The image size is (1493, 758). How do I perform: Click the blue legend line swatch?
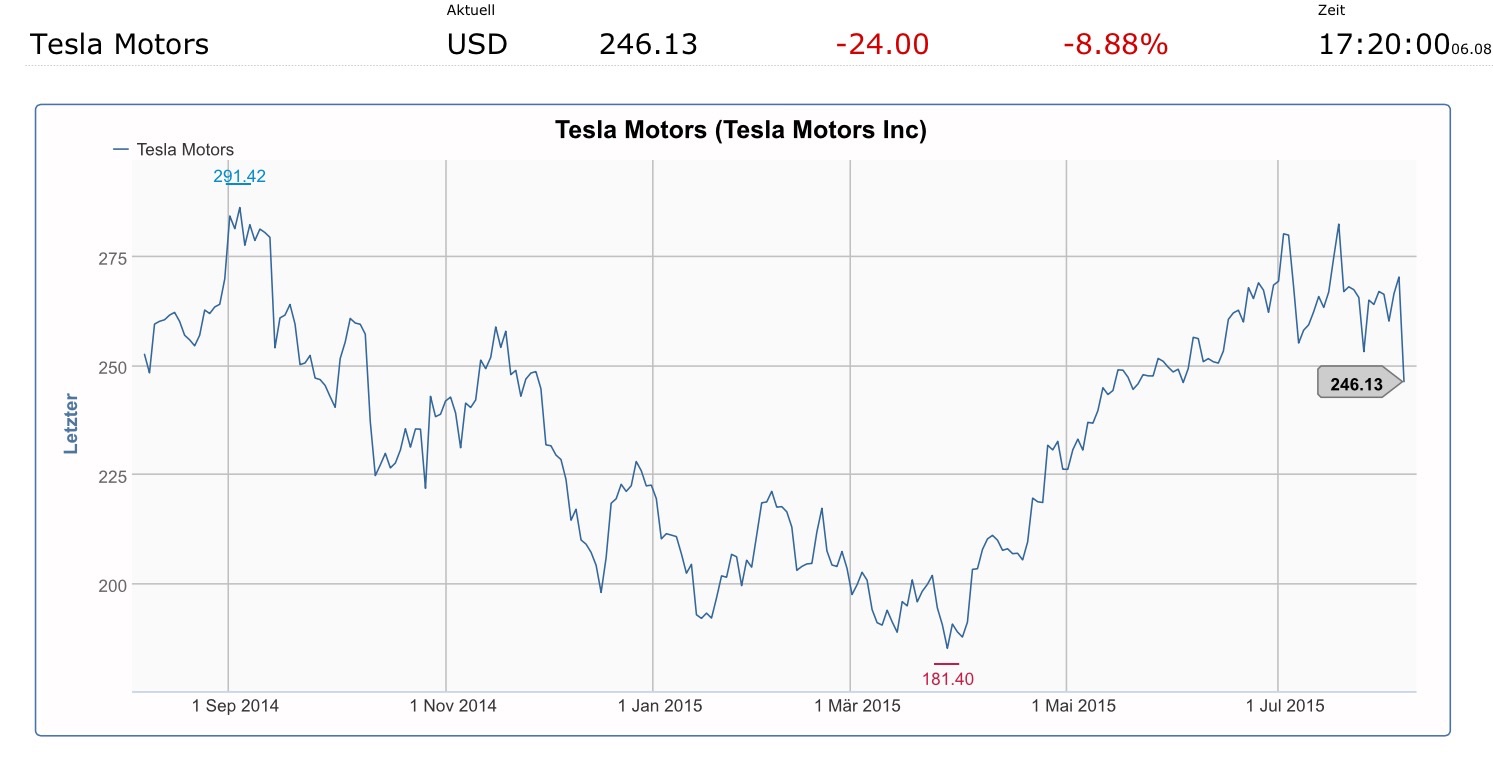coord(121,150)
